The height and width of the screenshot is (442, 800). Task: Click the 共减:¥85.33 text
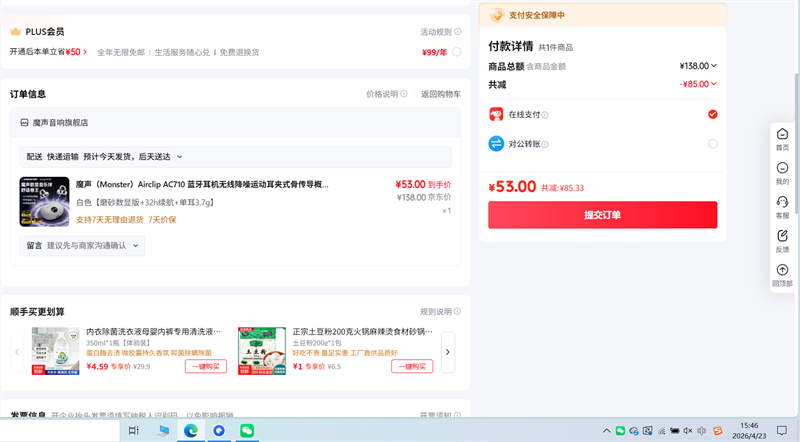pos(562,188)
